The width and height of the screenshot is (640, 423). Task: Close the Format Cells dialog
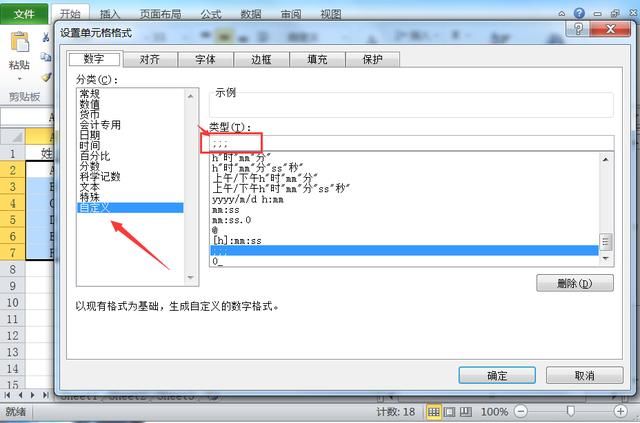(x=610, y=29)
